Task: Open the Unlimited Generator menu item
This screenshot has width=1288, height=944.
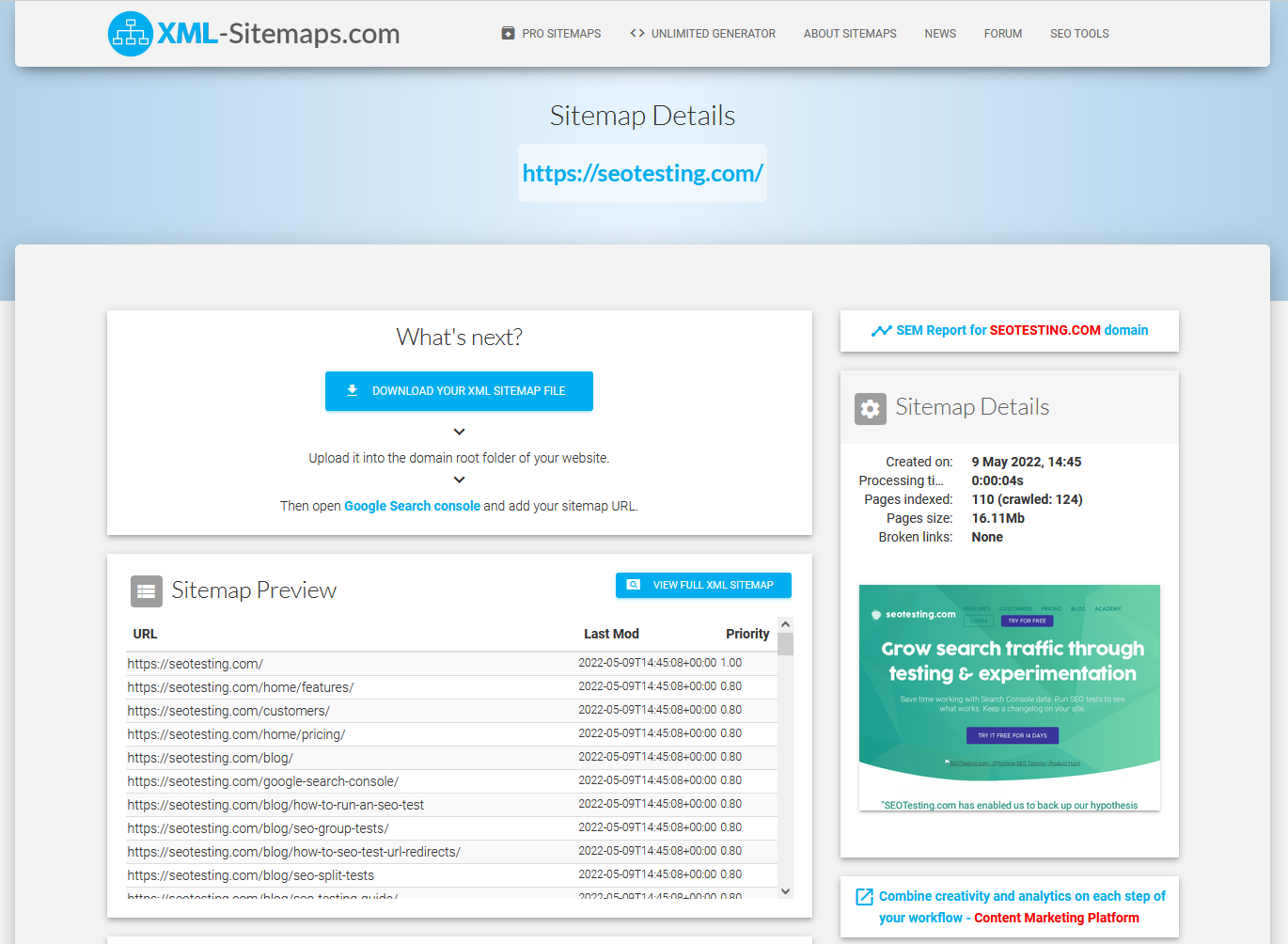Action: click(x=702, y=34)
